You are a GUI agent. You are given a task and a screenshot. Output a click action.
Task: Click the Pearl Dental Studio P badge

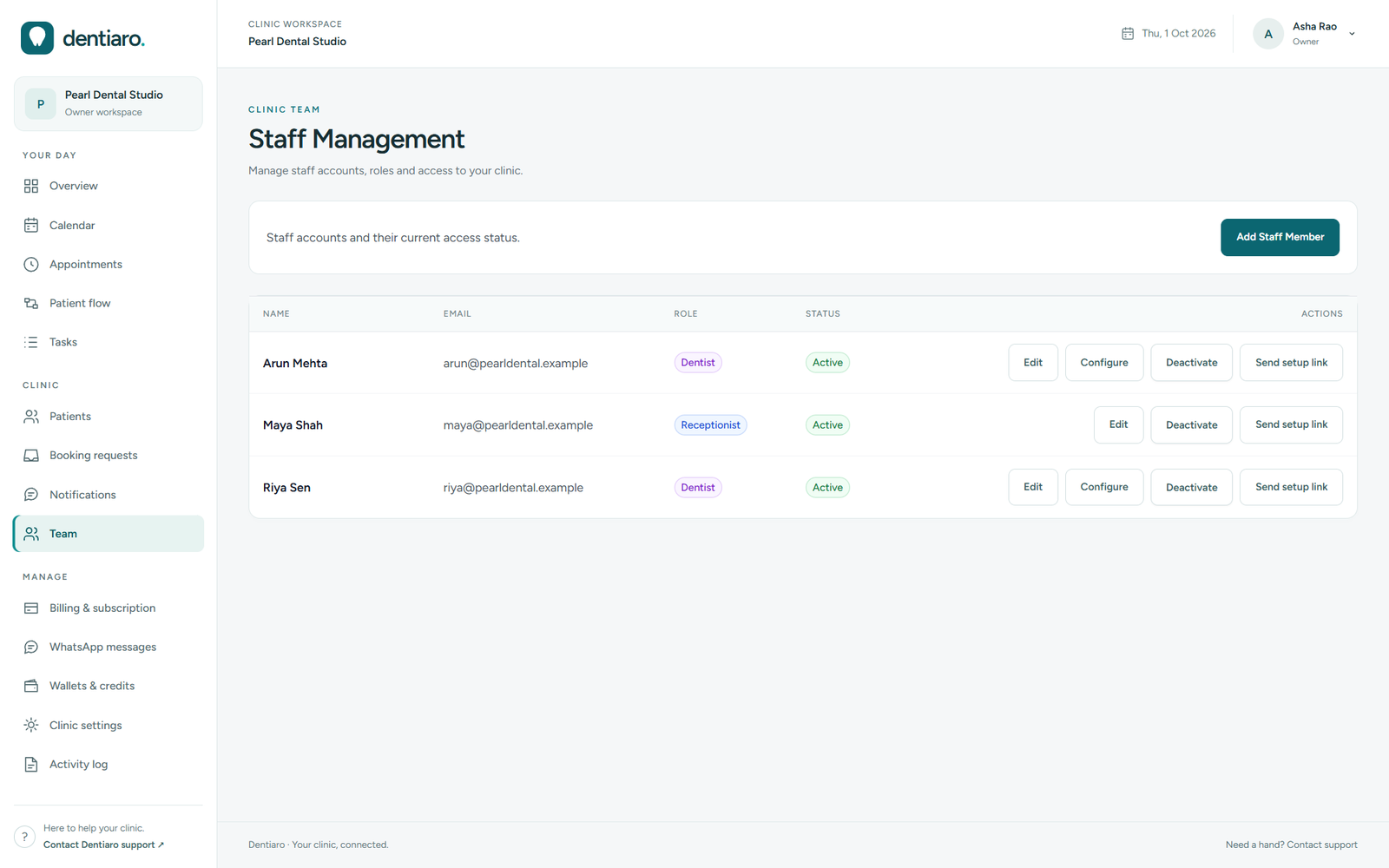(x=41, y=104)
